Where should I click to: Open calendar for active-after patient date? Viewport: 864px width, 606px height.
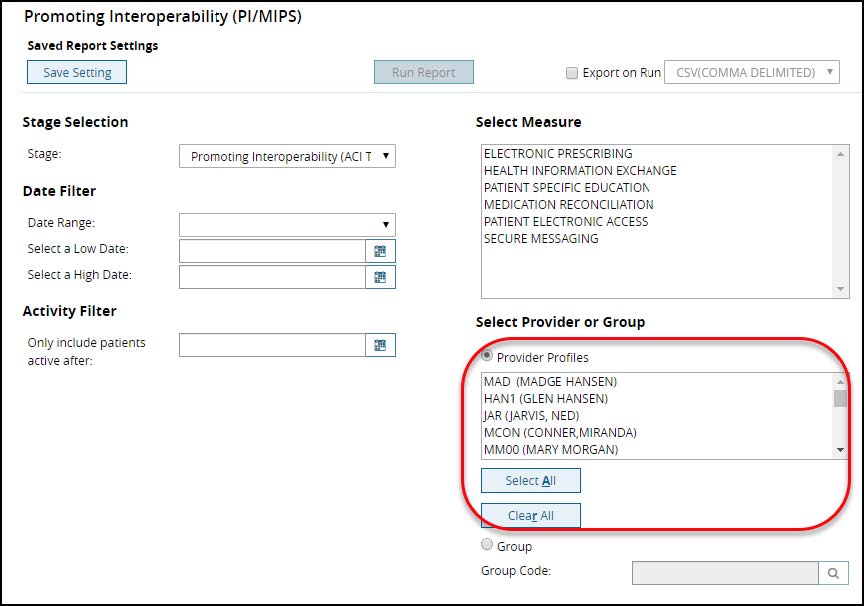point(380,345)
